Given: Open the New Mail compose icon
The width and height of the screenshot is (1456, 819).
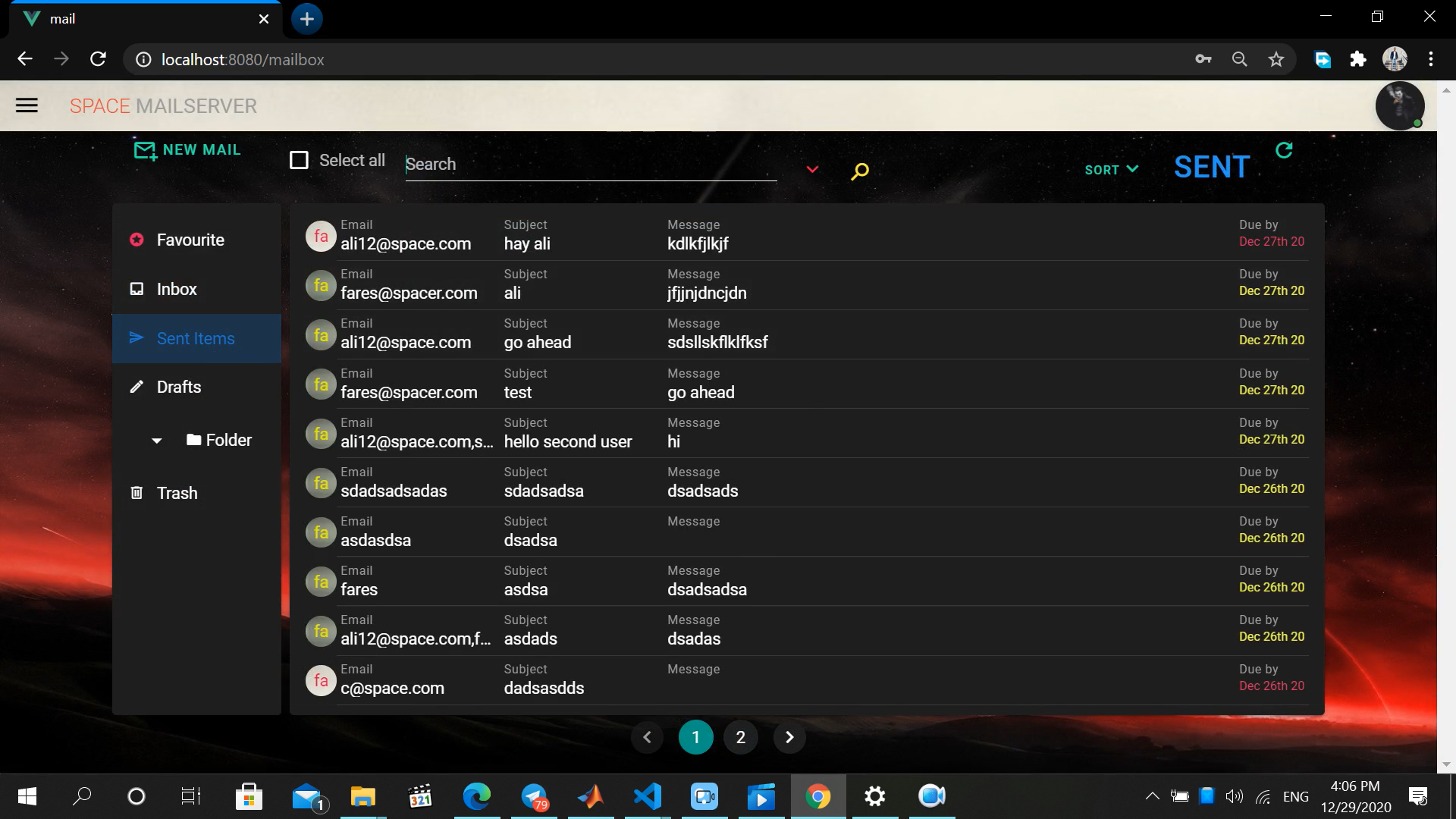Looking at the screenshot, I should (x=145, y=149).
